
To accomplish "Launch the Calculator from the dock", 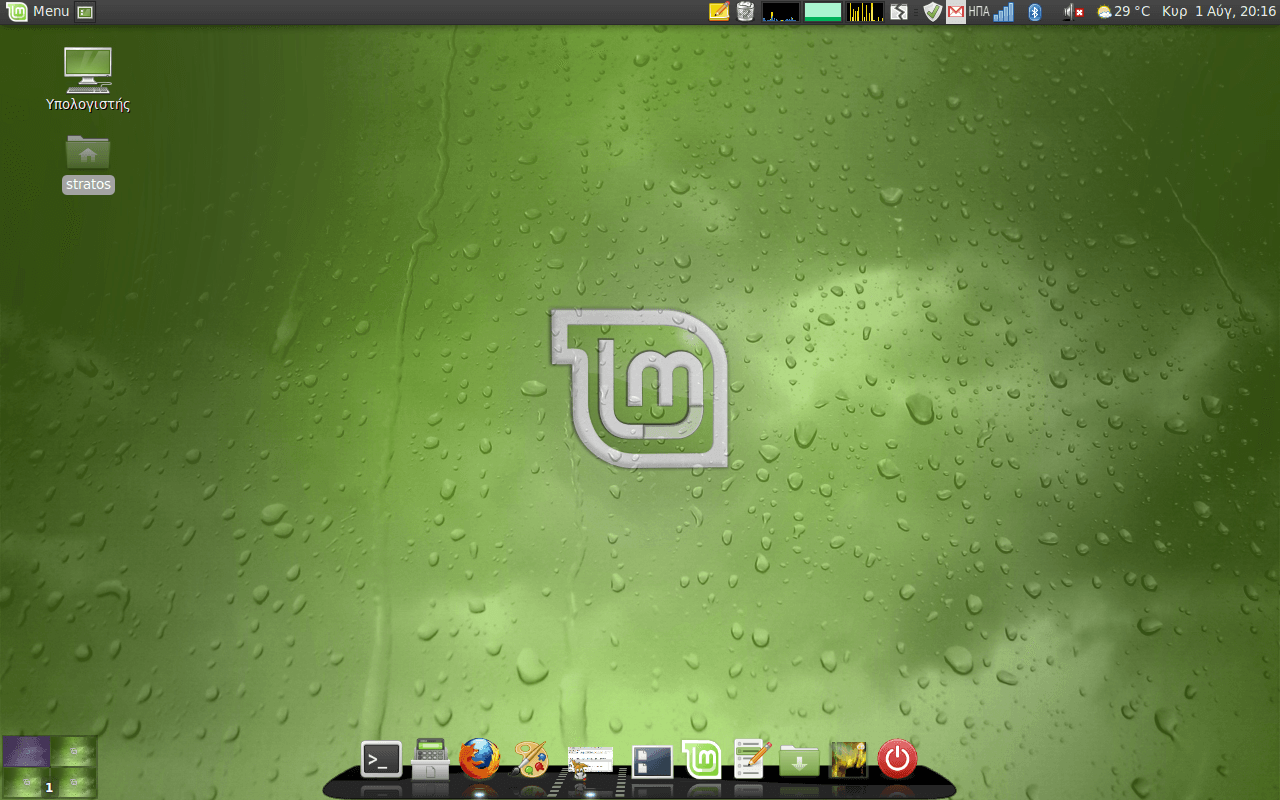I will tap(431, 758).
